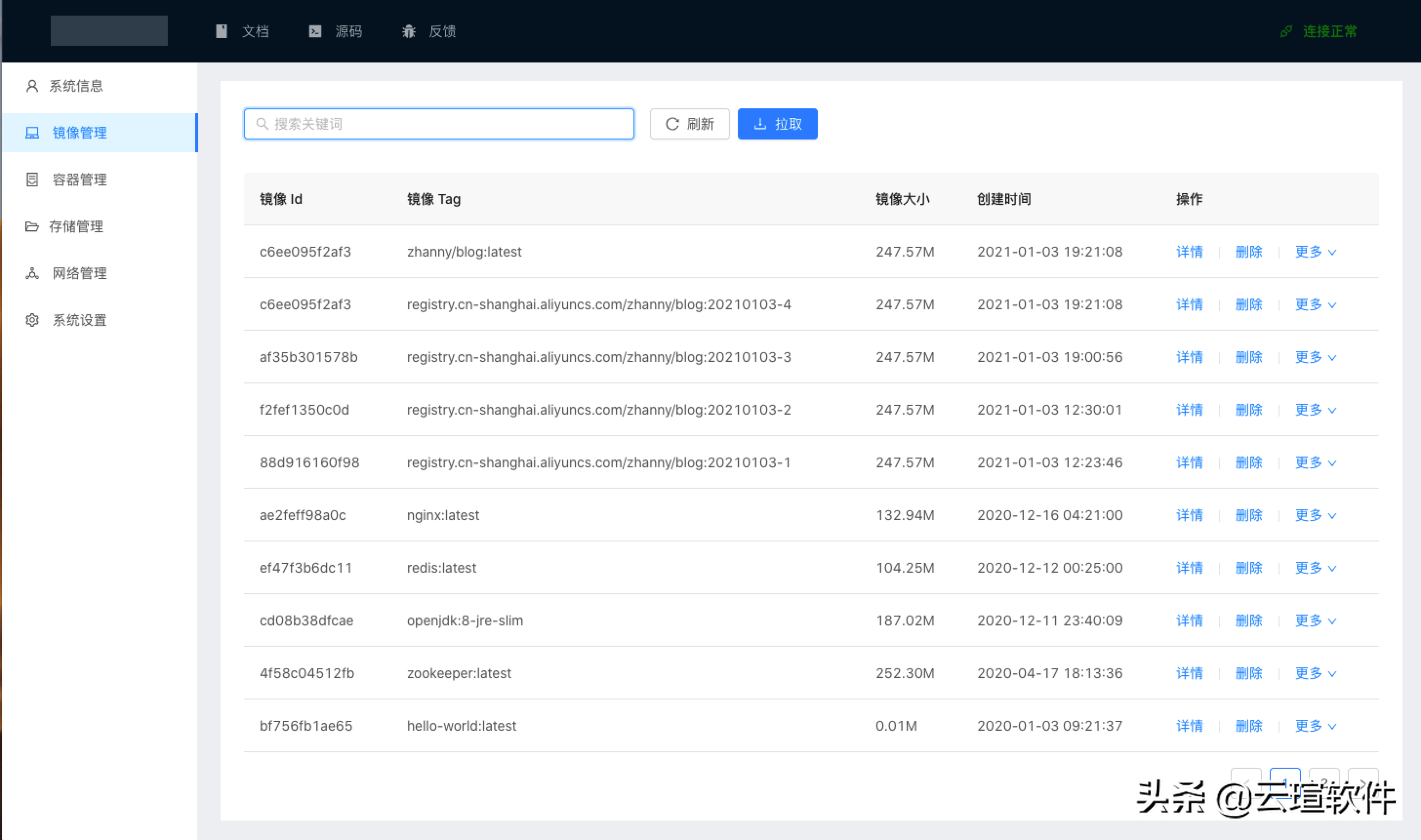Click the 网络管理 network icon
This screenshot has height=840, width=1421.
[x=32, y=273]
